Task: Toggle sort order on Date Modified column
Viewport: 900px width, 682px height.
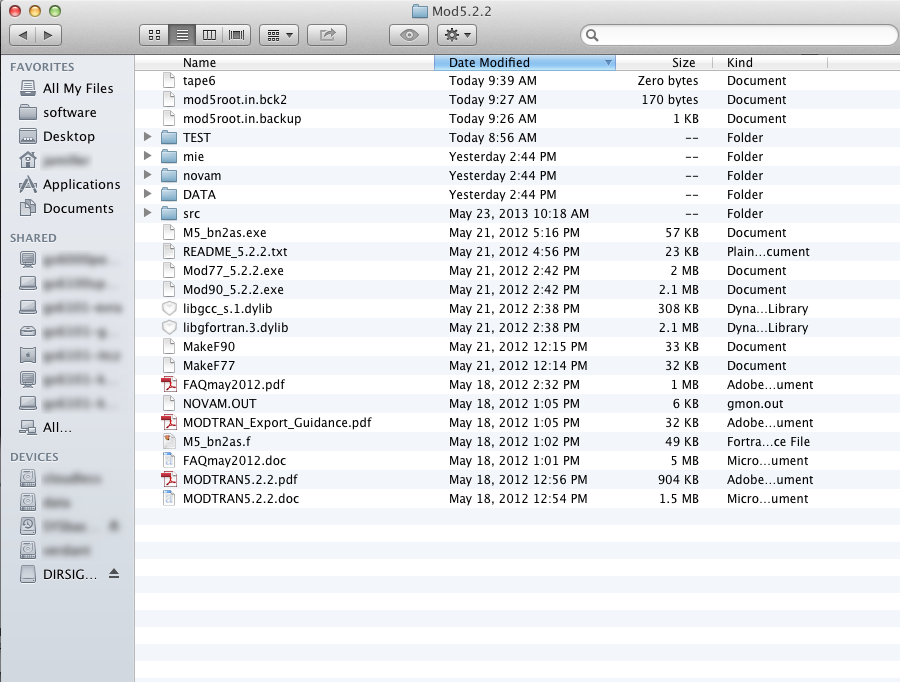Action: coord(487,62)
